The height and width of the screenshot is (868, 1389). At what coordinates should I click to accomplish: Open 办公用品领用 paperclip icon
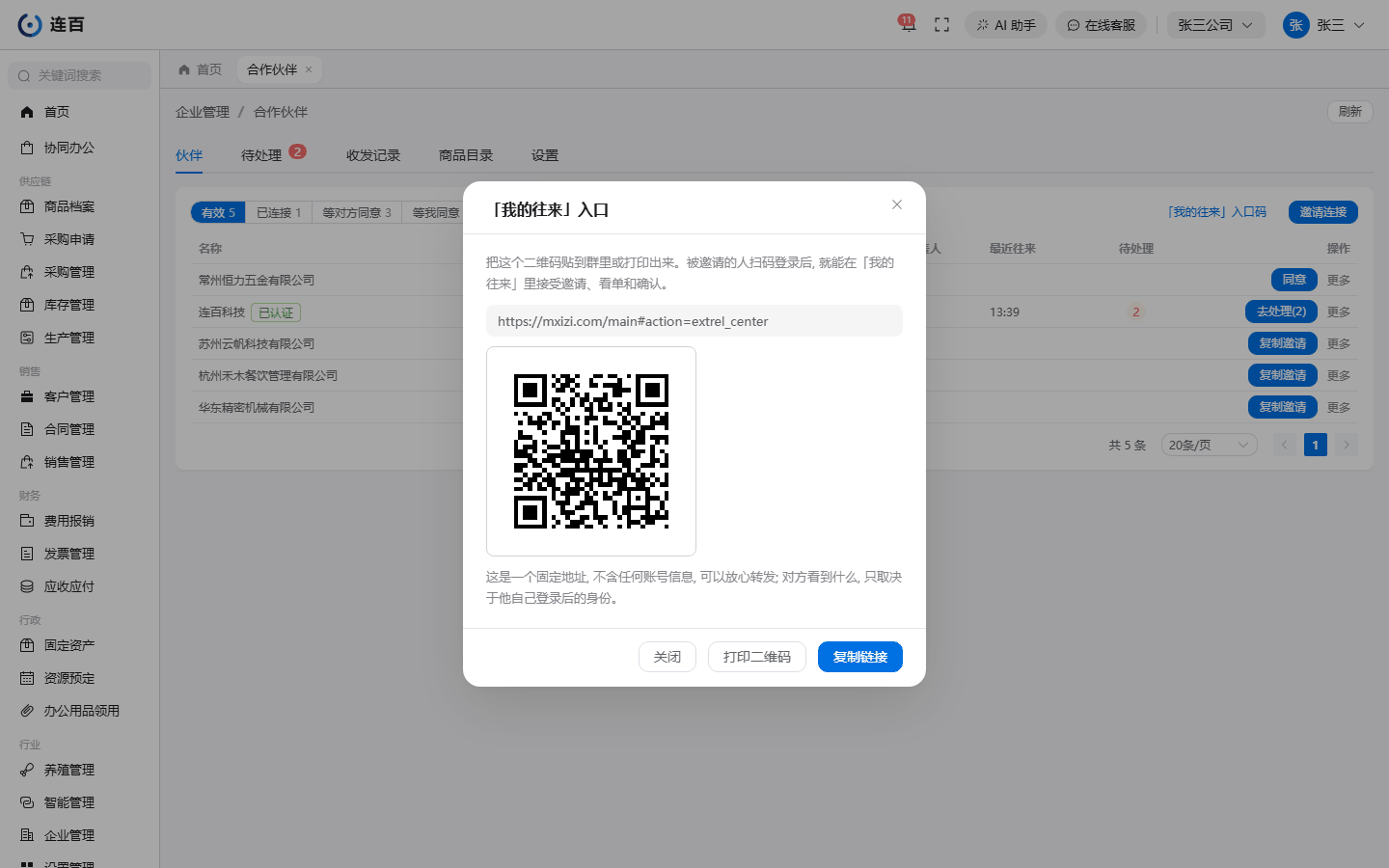click(27, 711)
